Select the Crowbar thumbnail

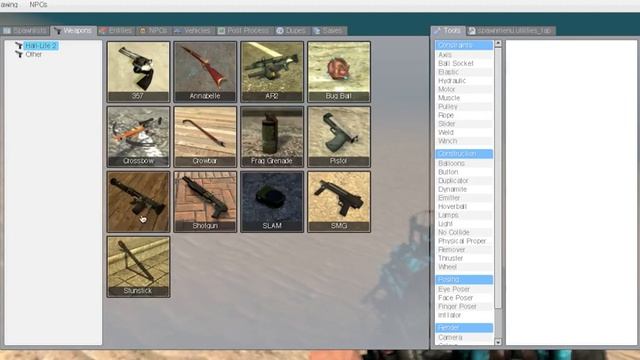tap(205, 137)
